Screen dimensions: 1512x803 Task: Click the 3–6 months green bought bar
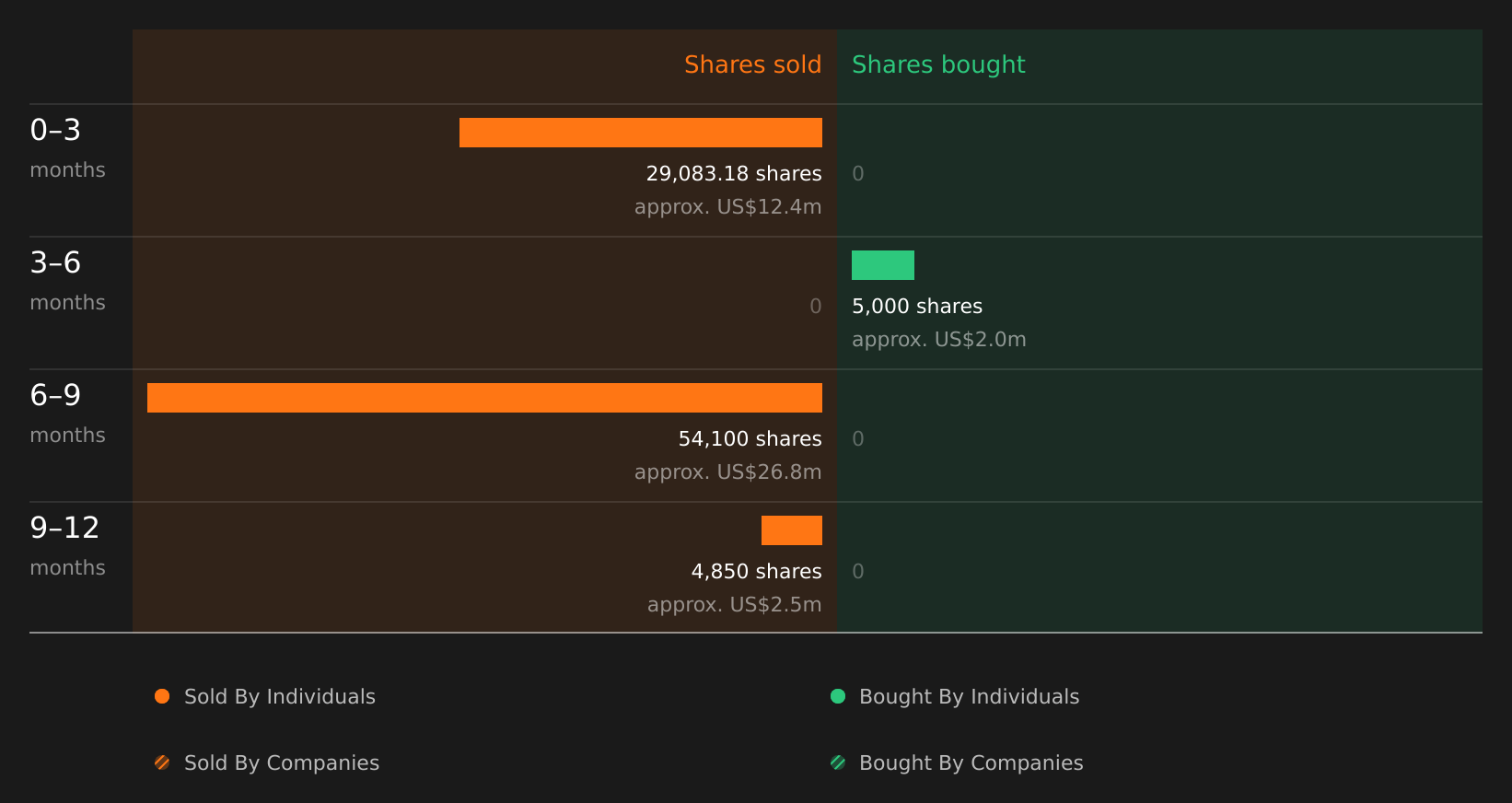[x=883, y=265]
